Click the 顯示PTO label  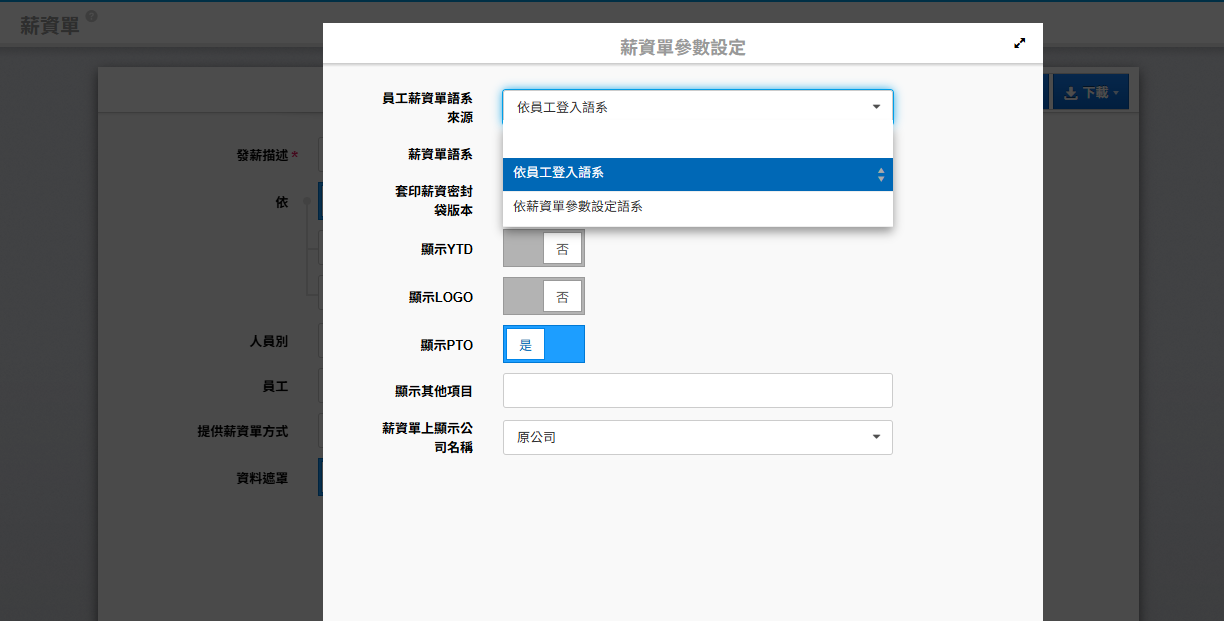[x=447, y=345]
